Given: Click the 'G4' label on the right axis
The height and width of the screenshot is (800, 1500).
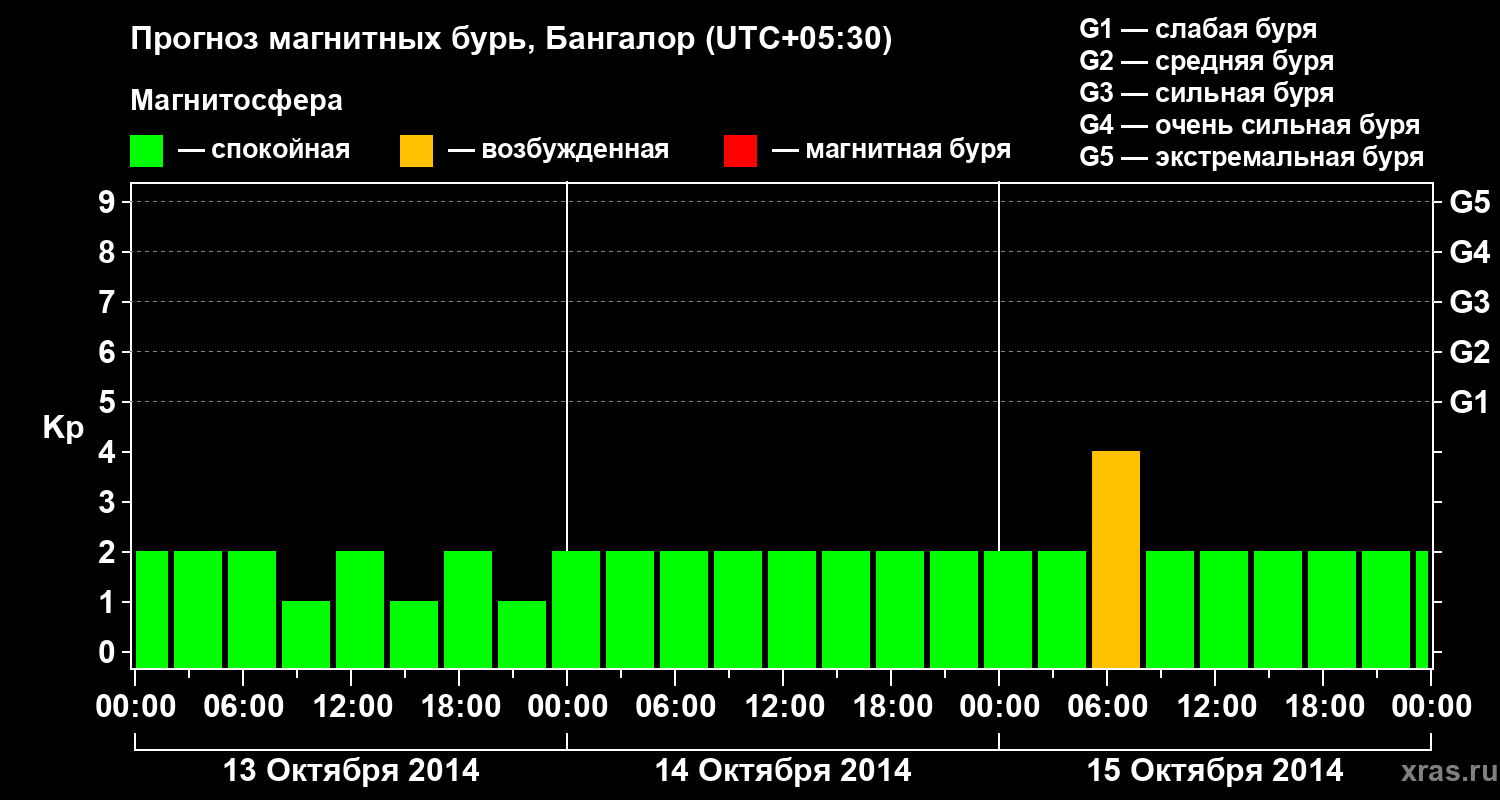Looking at the screenshot, I should (1469, 252).
